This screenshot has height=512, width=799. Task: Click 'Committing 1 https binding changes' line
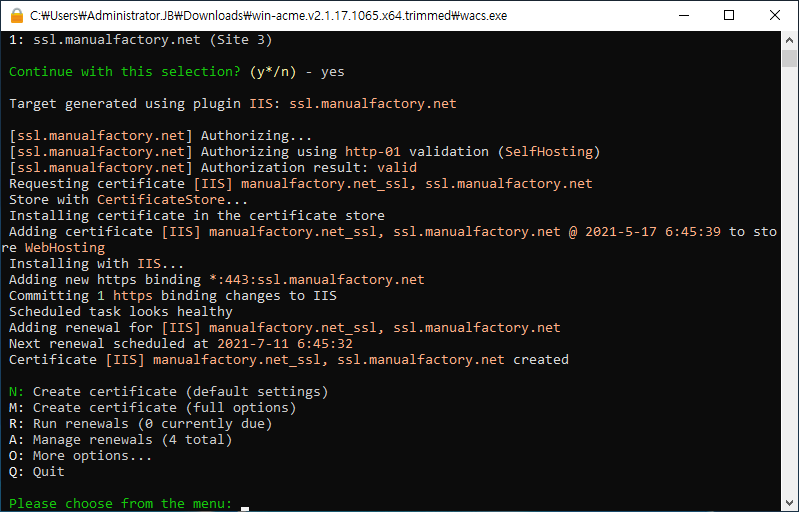pyautogui.click(x=173, y=295)
